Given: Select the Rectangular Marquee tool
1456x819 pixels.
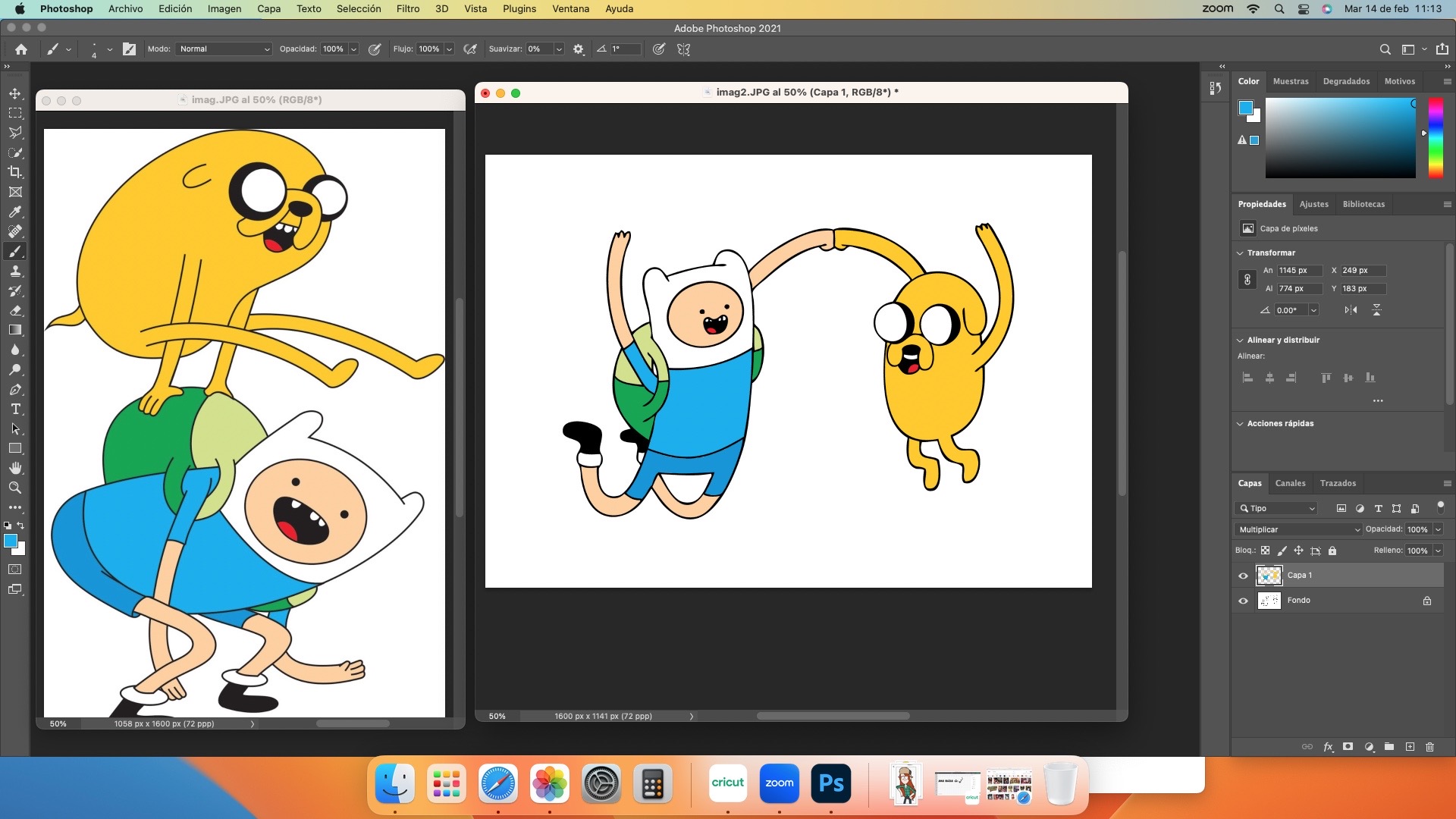Looking at the screenshot, I should (15, 113).
